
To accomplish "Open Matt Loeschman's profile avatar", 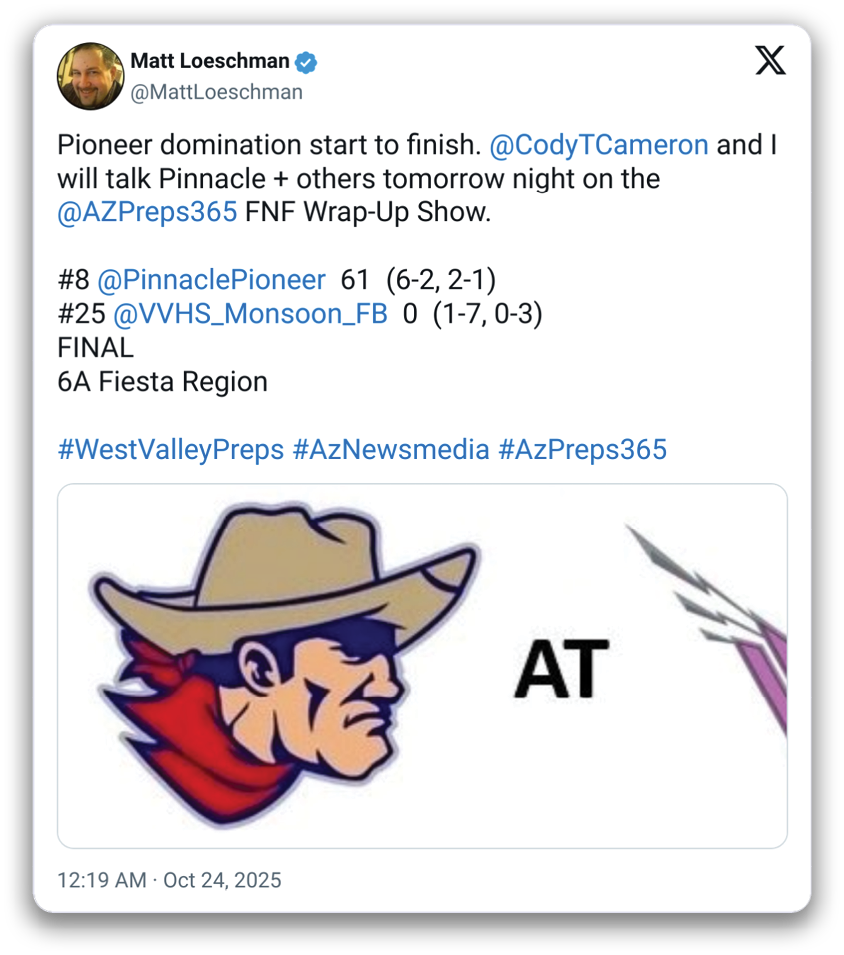I will coord(91,76).
